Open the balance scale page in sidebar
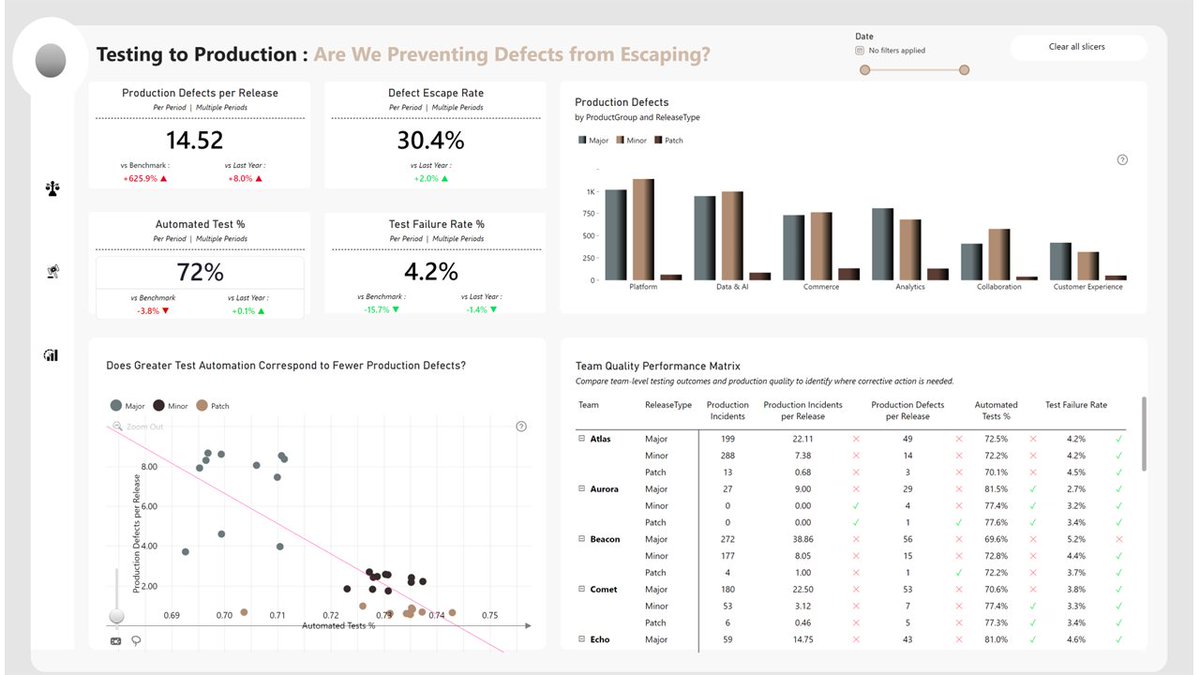Viewport: 1200px width, 675px height. pos(51,187)
